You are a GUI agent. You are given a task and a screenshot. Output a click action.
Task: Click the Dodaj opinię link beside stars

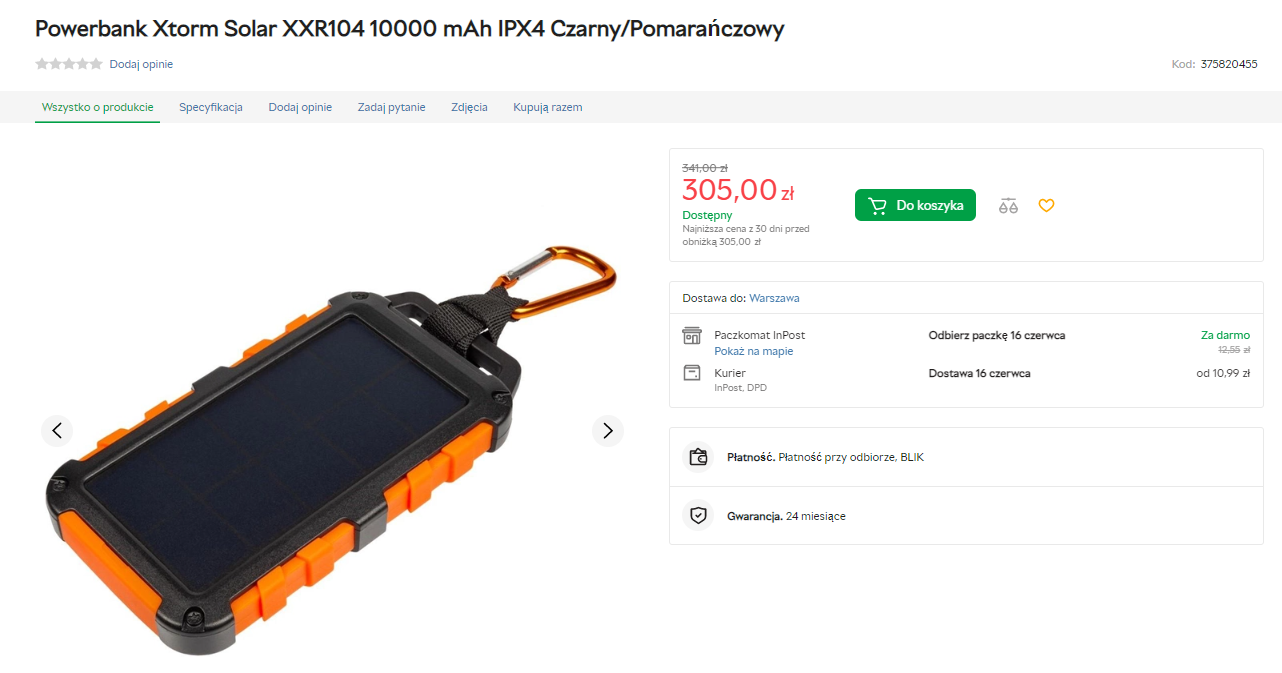click(141, 64)
